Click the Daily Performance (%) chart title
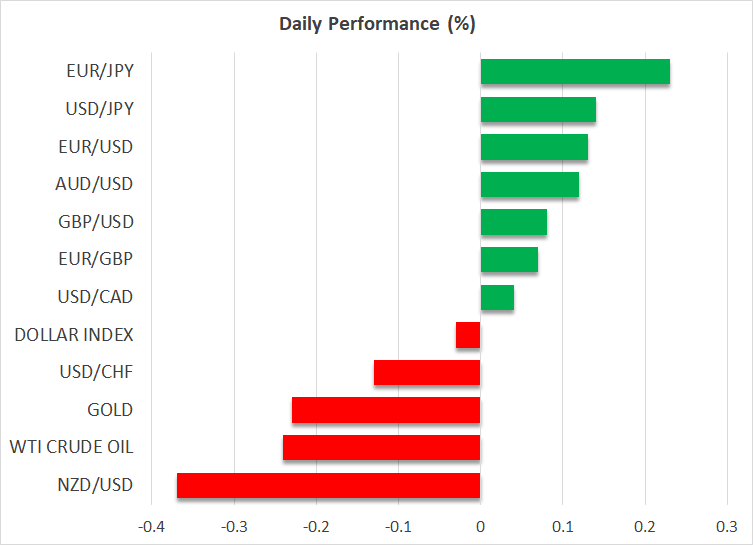Image resolution: width=753 pixels, height=545 pixels. [376, 24]
